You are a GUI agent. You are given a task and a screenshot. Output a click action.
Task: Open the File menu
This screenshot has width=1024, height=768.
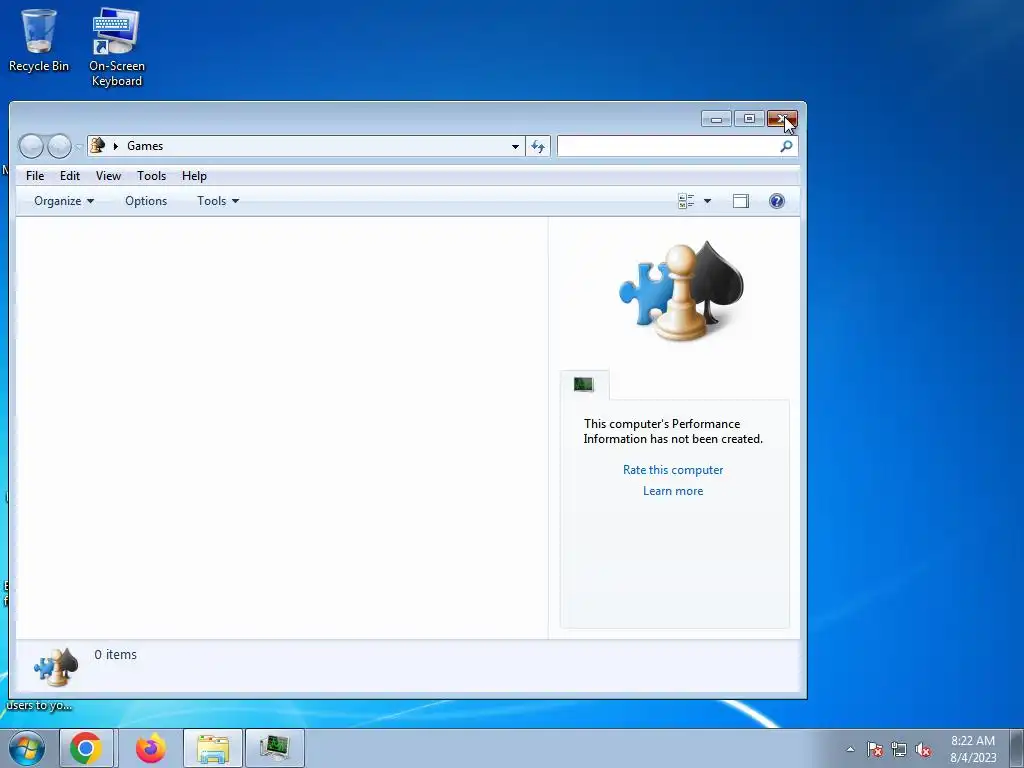point(35,176)
